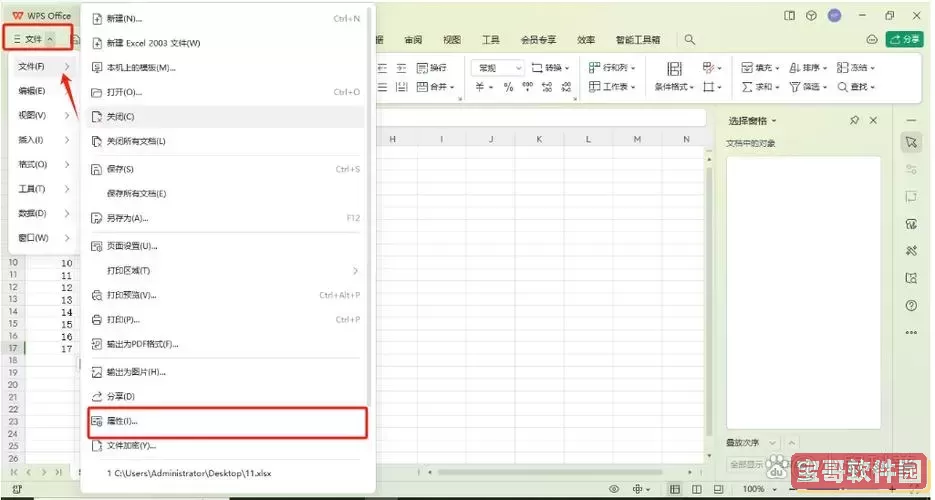The width and height of the screenshot is (935, 500).
Task: Open the 合并 cells dropdown
Action: (435, 87)
